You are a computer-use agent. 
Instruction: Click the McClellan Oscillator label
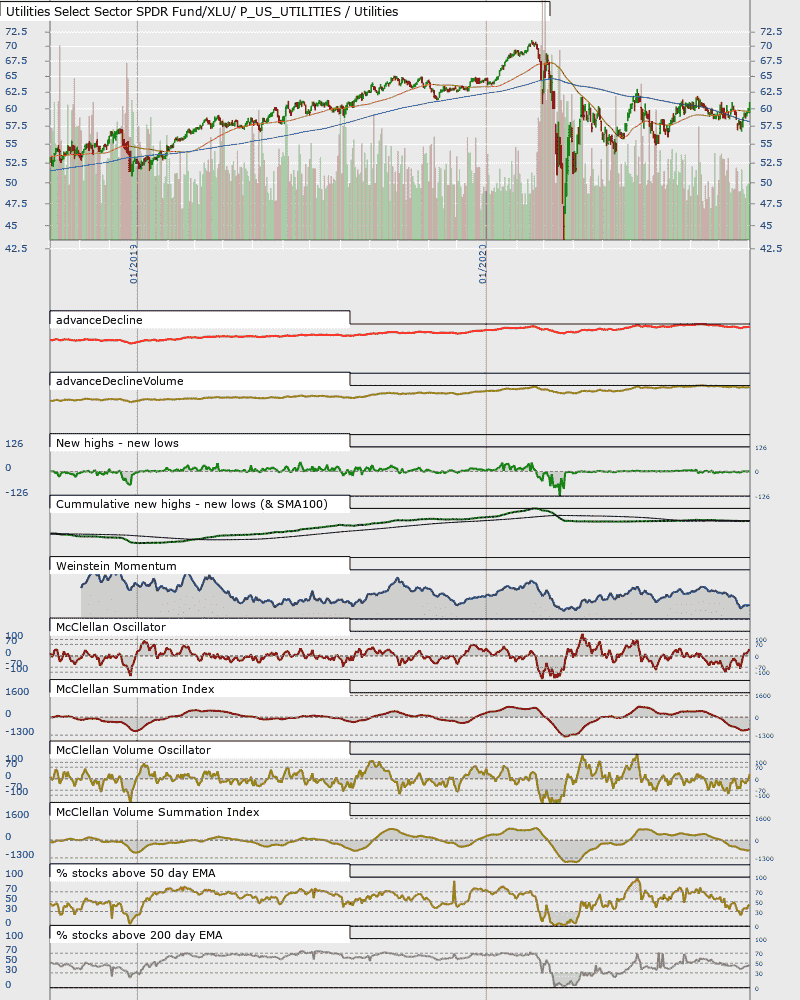tap(110, 628)
